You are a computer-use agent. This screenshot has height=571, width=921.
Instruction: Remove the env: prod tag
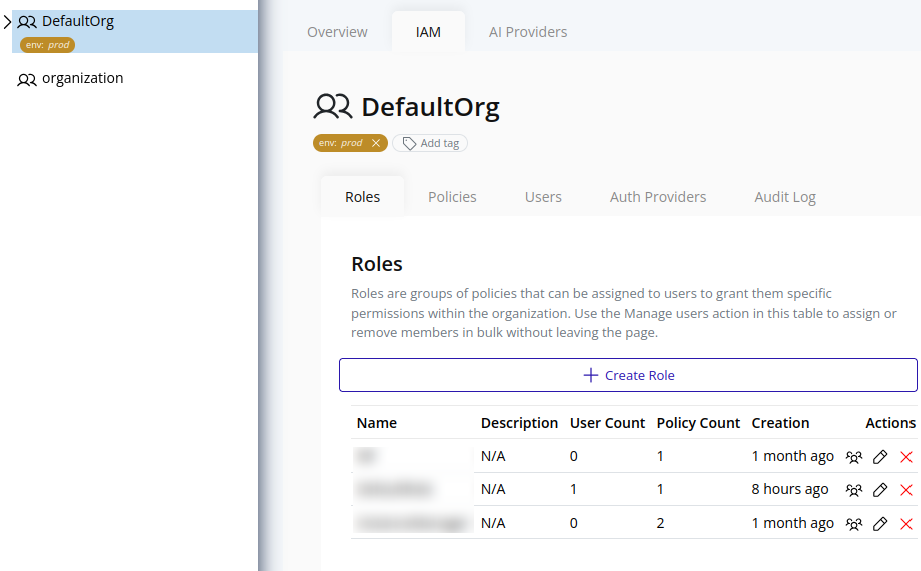point(376,143)
